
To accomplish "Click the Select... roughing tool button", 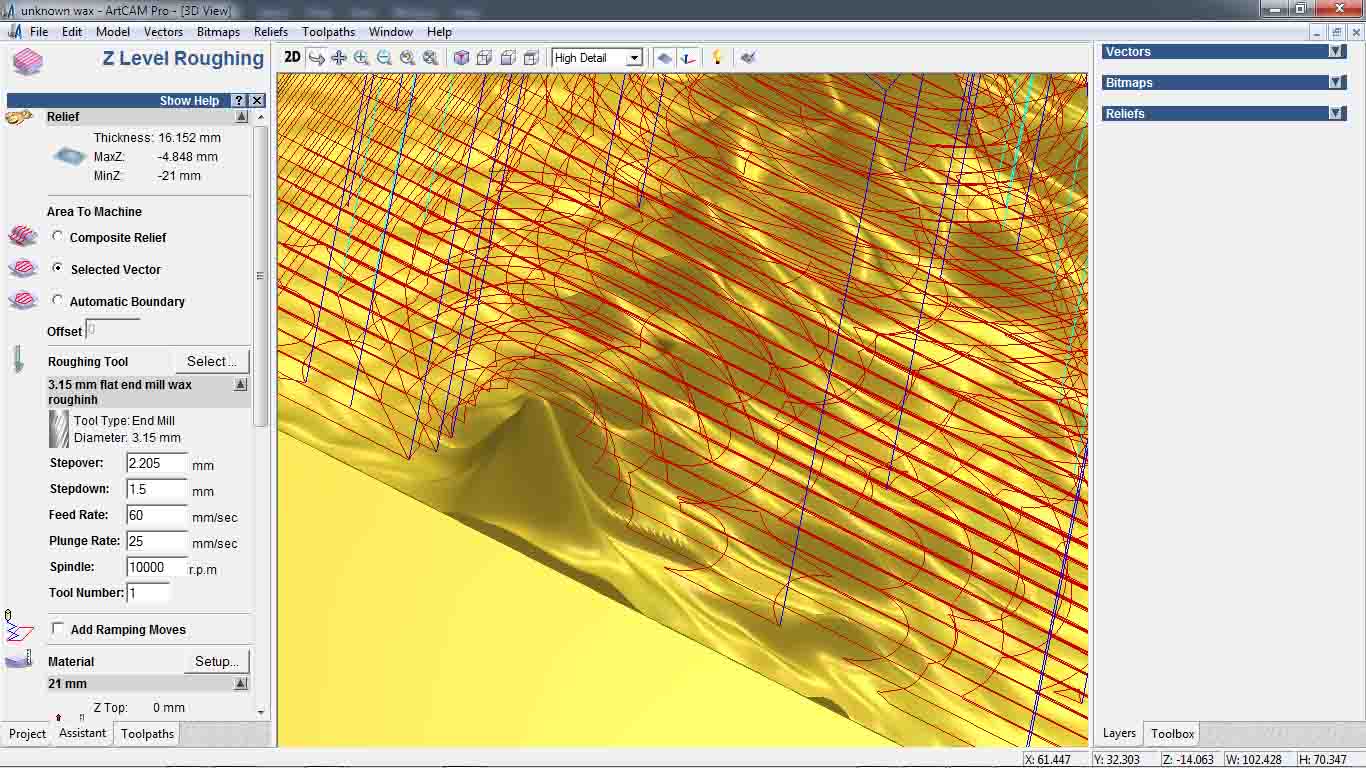I will pyautogui.click(x=211, y=361).
